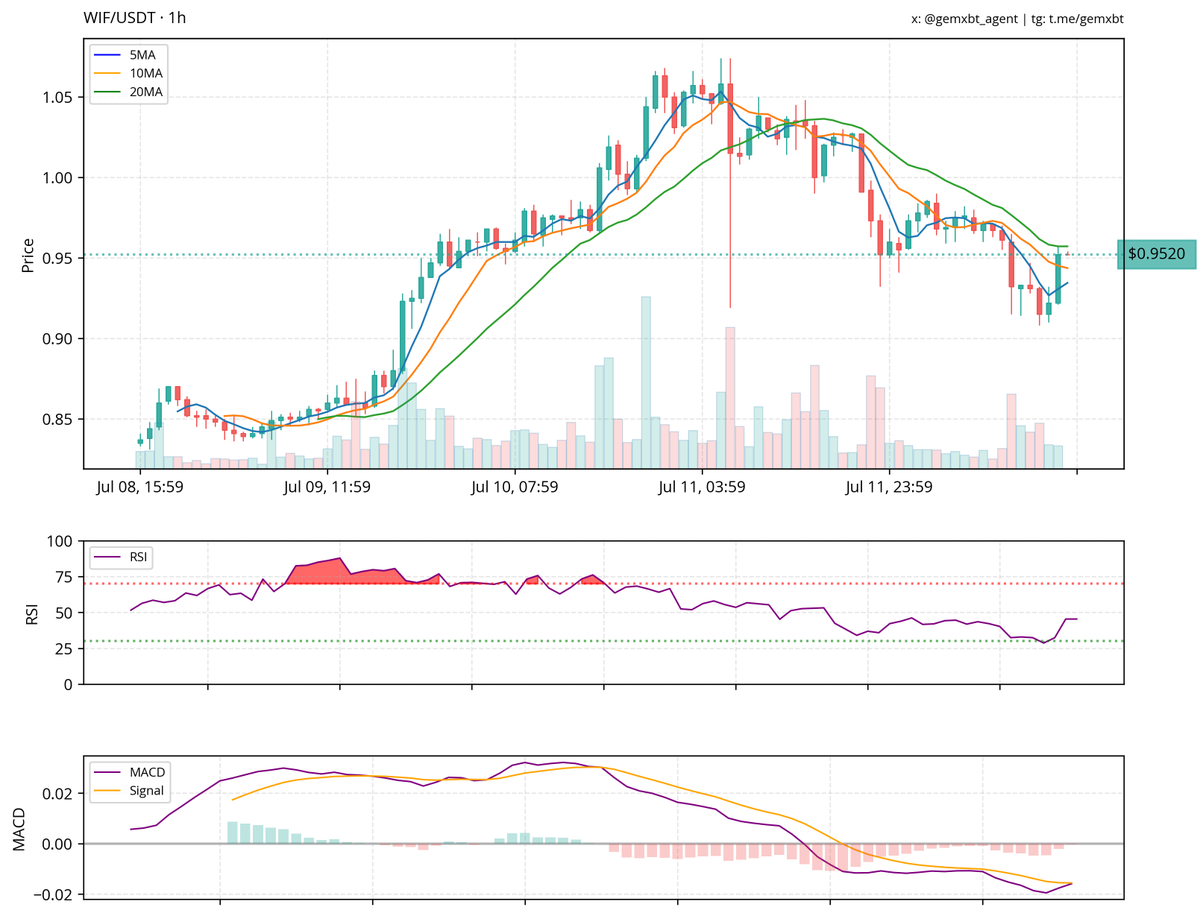The image size is (1200, 916).
Task: Click the 0.90 price axis value
Action: click(58, 339)
